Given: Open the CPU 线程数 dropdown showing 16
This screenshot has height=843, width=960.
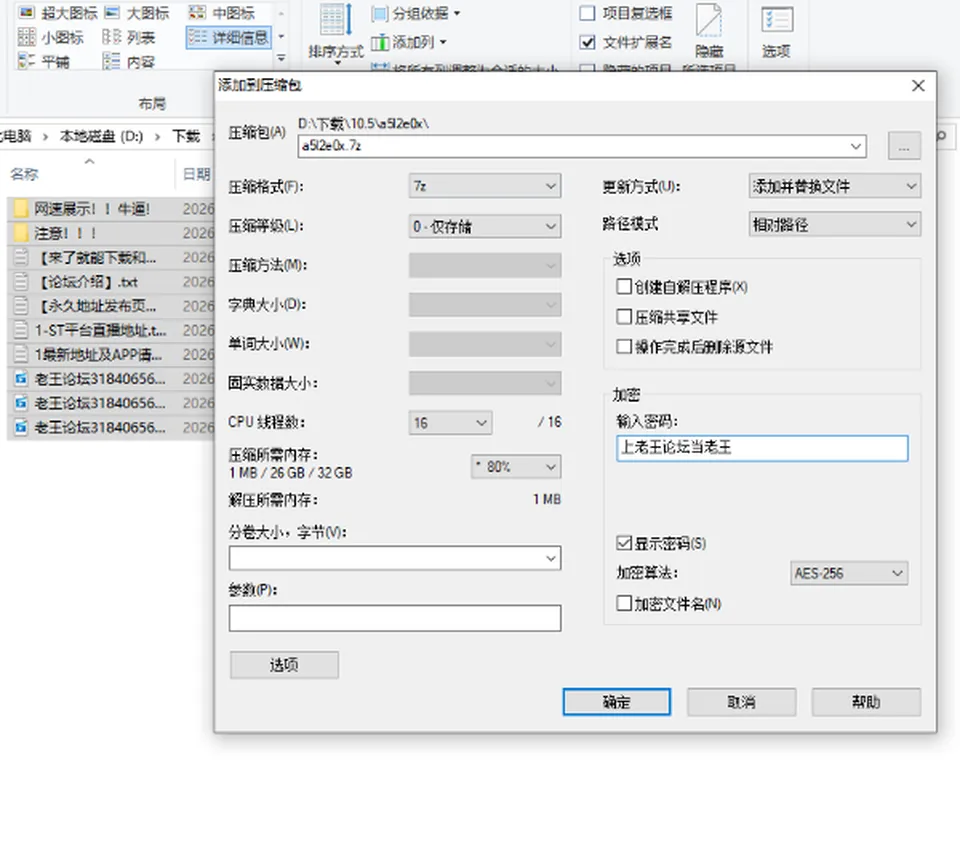Looking at the screenshot, I should (x=451, y=422).
